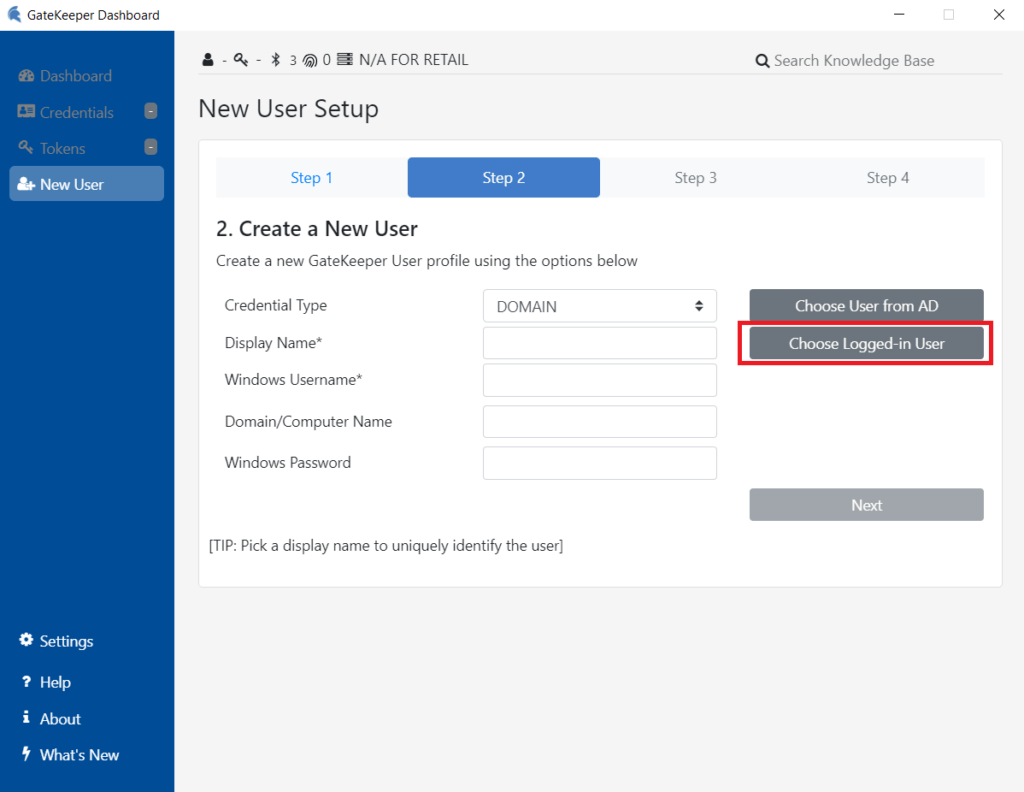Switch to the Step 3 tab
The image size is (1024, 792).
pos(695,177)
